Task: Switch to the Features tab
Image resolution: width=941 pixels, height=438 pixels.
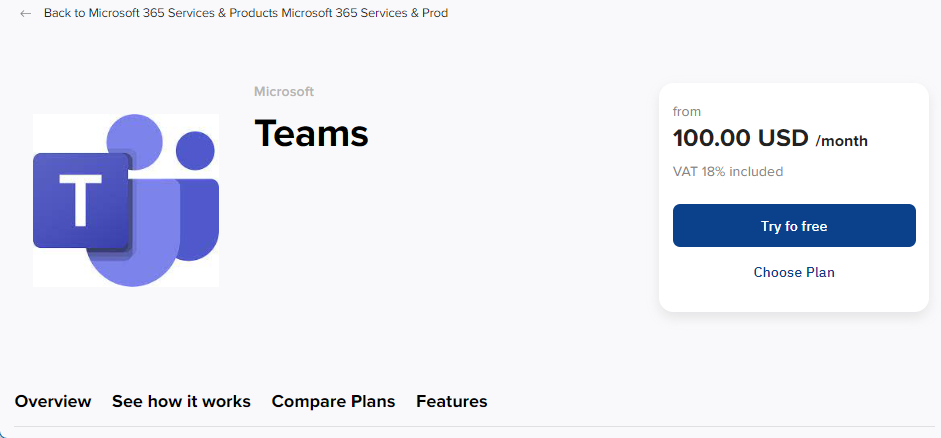Action: point(452,401)
